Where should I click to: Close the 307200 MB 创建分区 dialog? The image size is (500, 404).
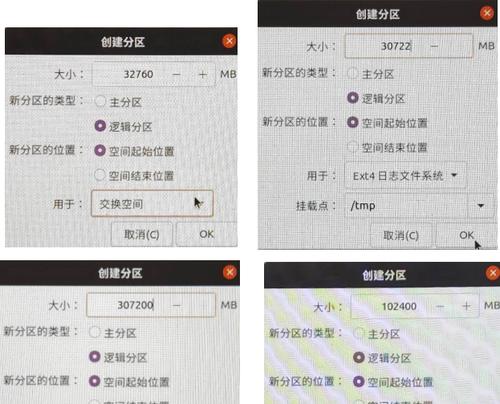click(230, 272)
